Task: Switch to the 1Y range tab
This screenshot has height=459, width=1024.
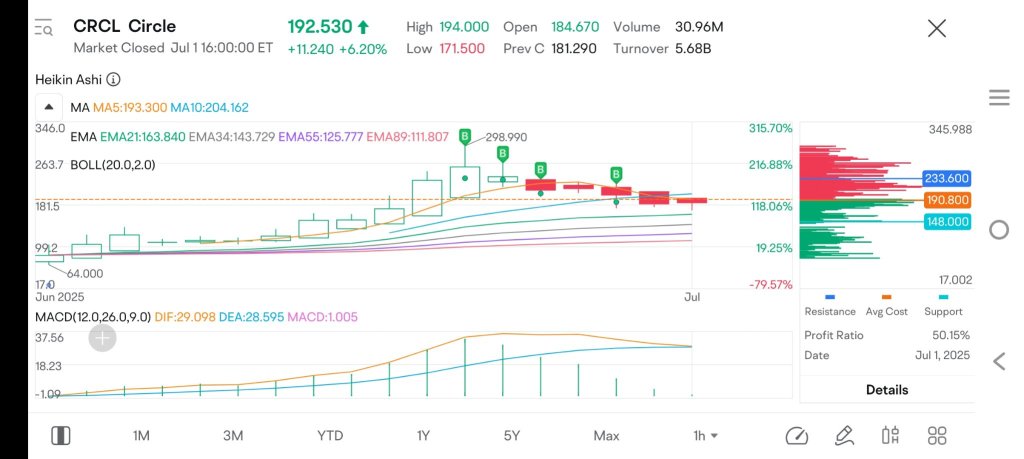Action: [x=423, y=435]
